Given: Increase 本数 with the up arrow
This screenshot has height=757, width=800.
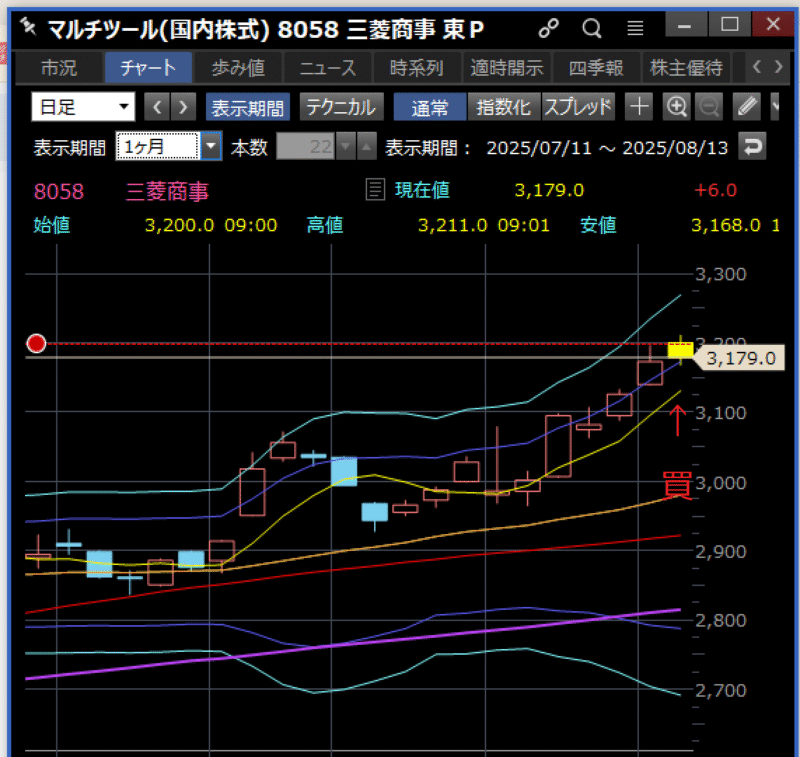Looking at the screenshot, I should click(x=366, y=146).
